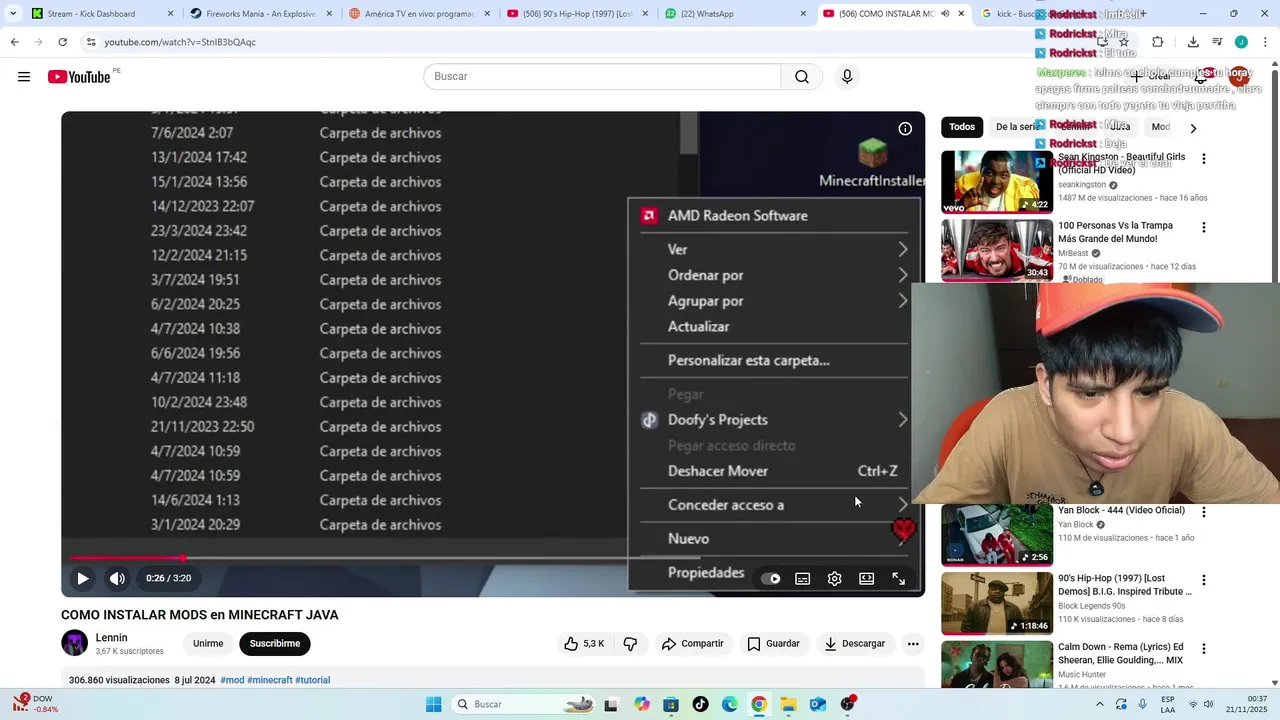Screen dimensions: 1280x720
Task: Click the YouTube Buscar search field
Action: [602, 77]
